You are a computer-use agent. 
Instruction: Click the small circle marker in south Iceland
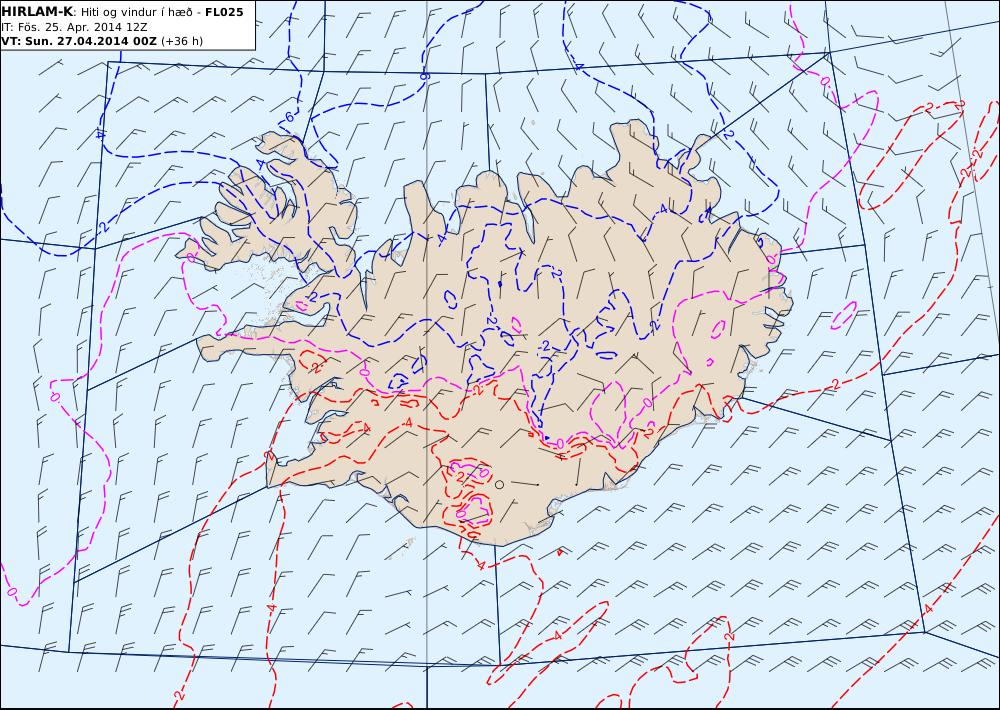tap(499, 484)
